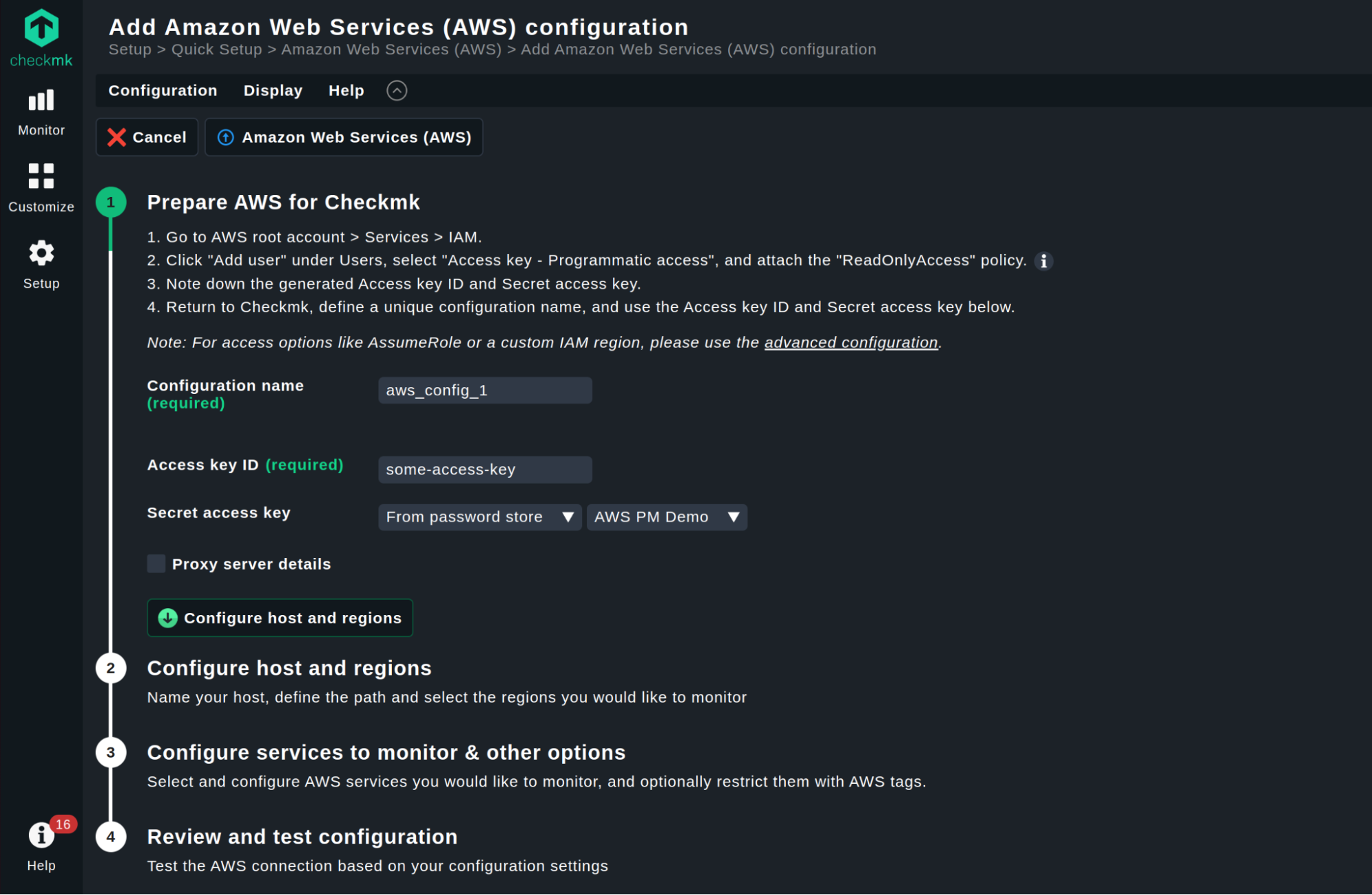Open Help info icon with badge
Viewport: 1372px width, 895px height.
pyautogui.click(x=41, y=835)
